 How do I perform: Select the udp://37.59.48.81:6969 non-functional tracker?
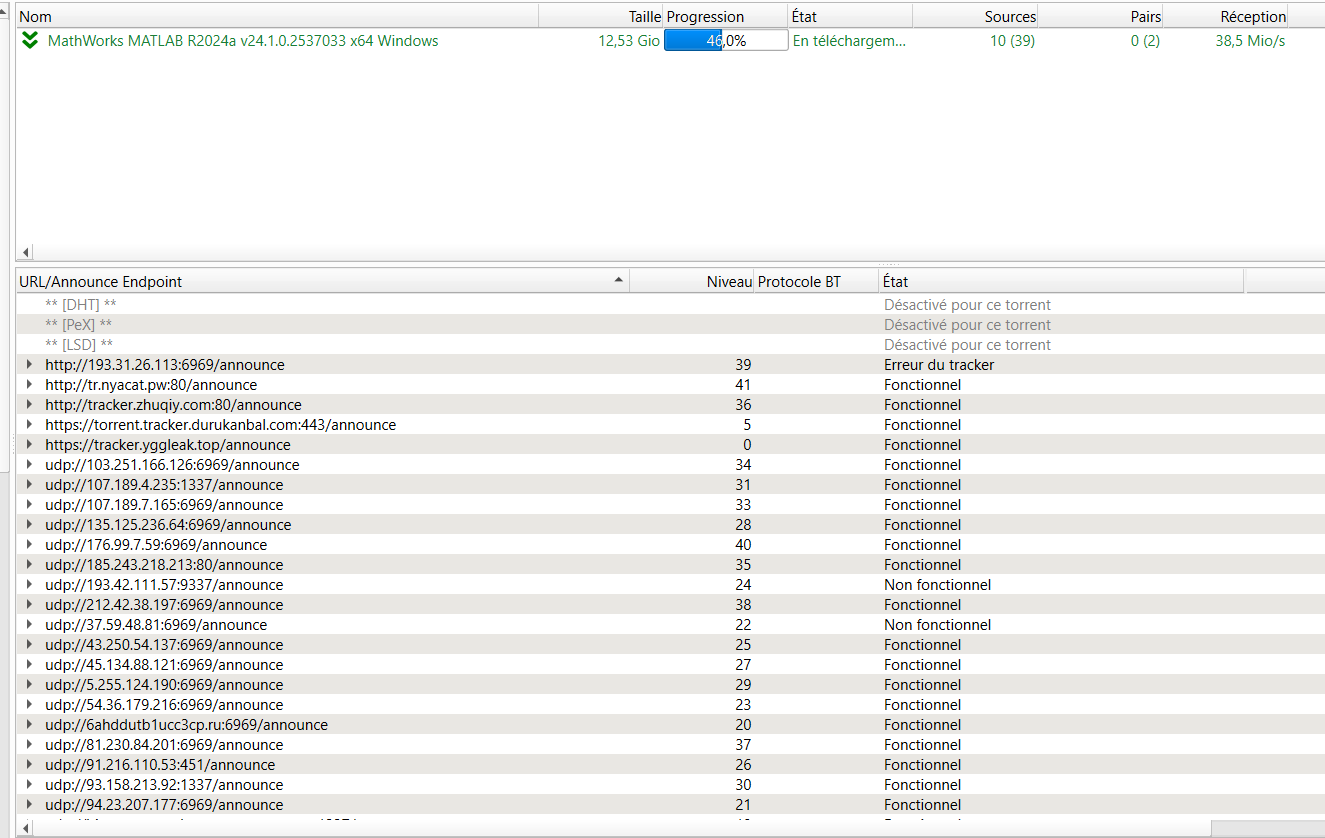click(156, 625)
